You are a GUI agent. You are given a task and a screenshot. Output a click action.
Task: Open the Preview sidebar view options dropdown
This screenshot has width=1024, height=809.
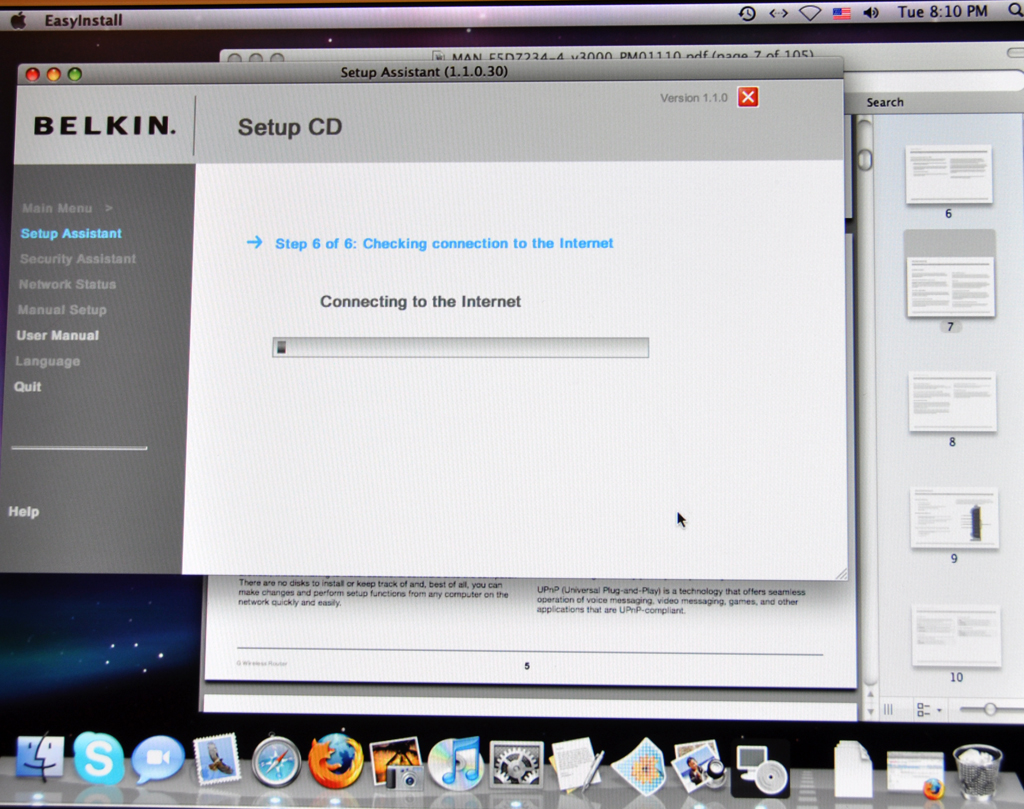click(929, 709)
